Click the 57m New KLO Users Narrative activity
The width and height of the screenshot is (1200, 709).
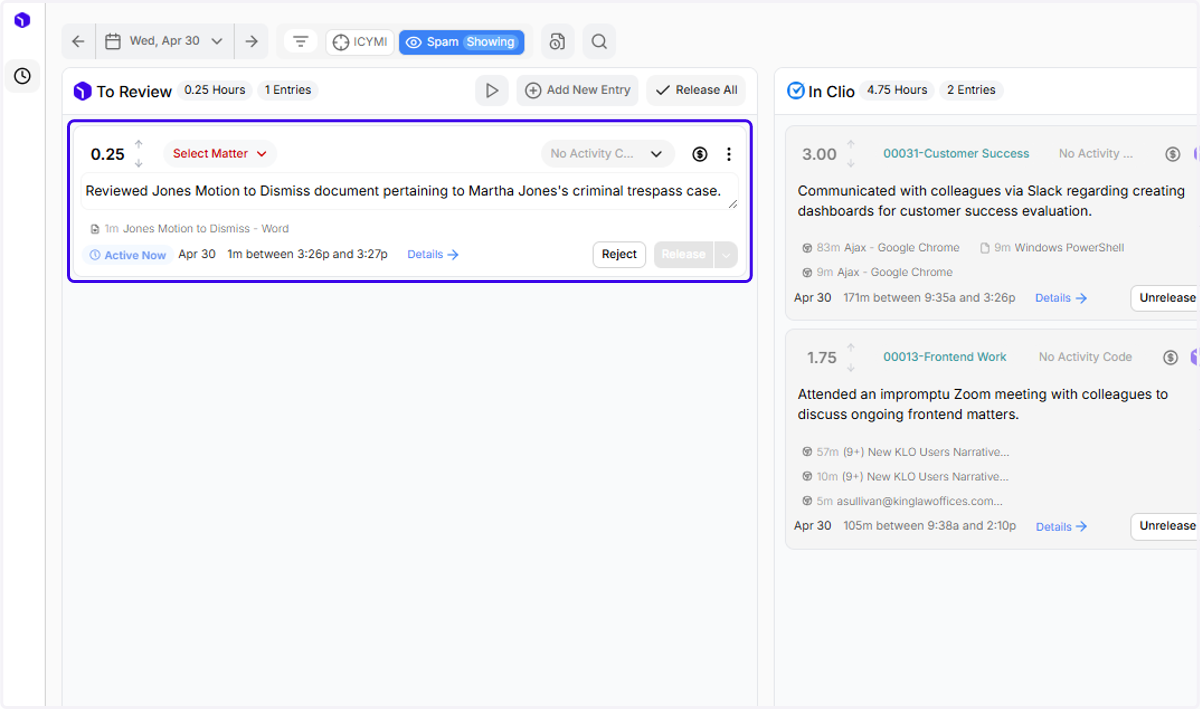[x=905, y=452]
